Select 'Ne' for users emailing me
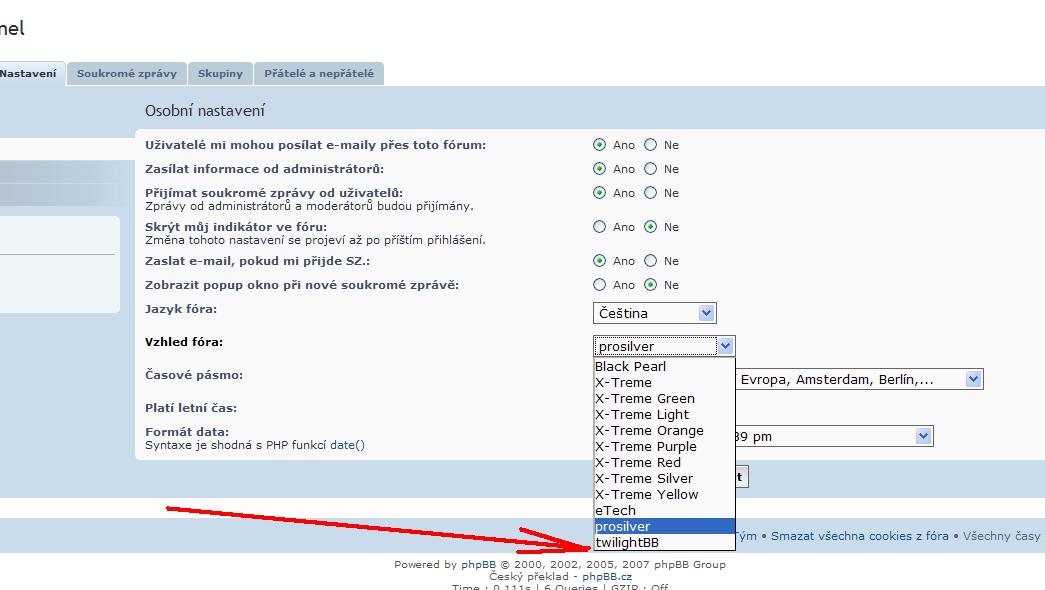 point(650,145)
